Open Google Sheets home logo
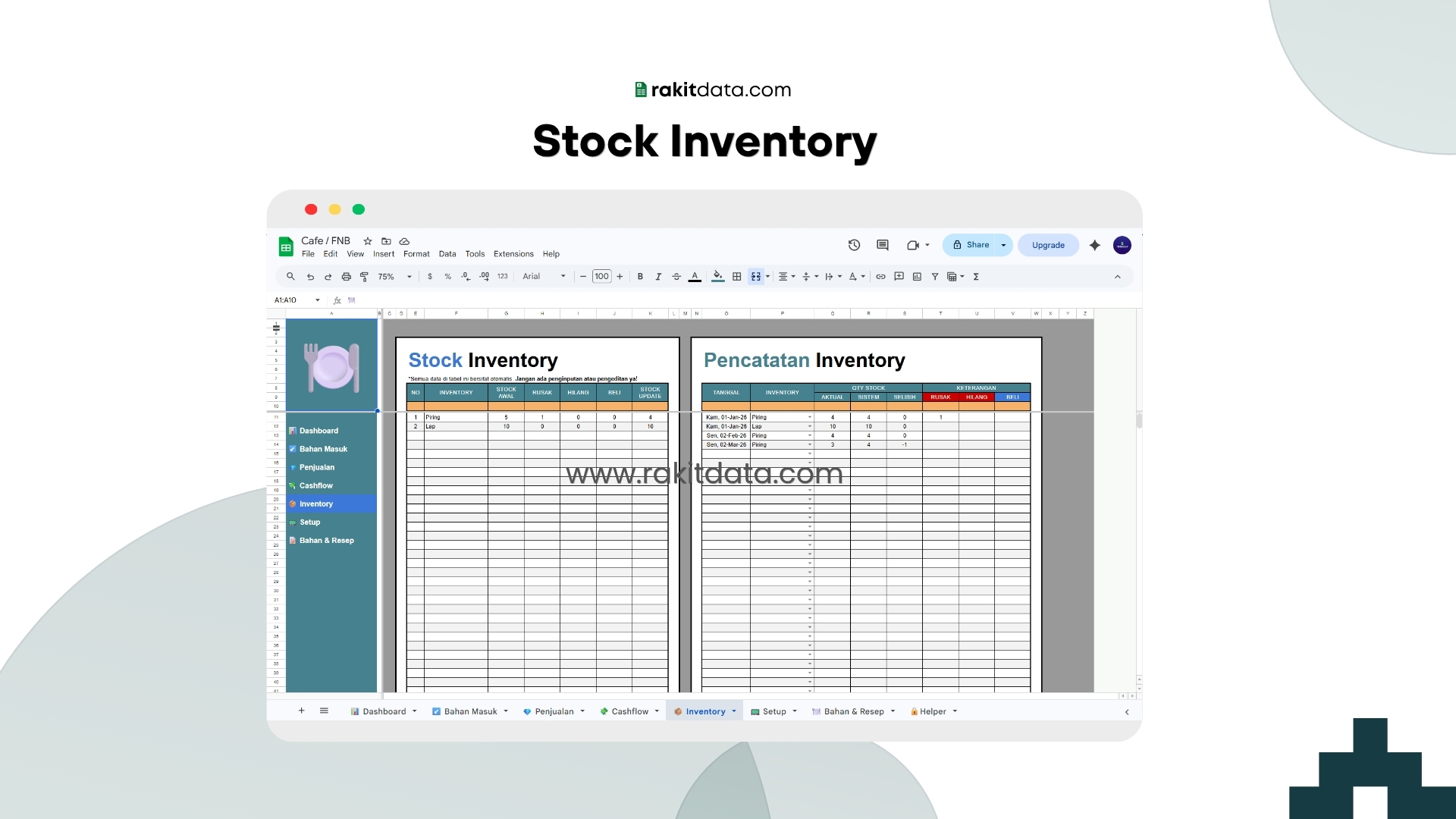1456x819 pixels. (286, 246)
